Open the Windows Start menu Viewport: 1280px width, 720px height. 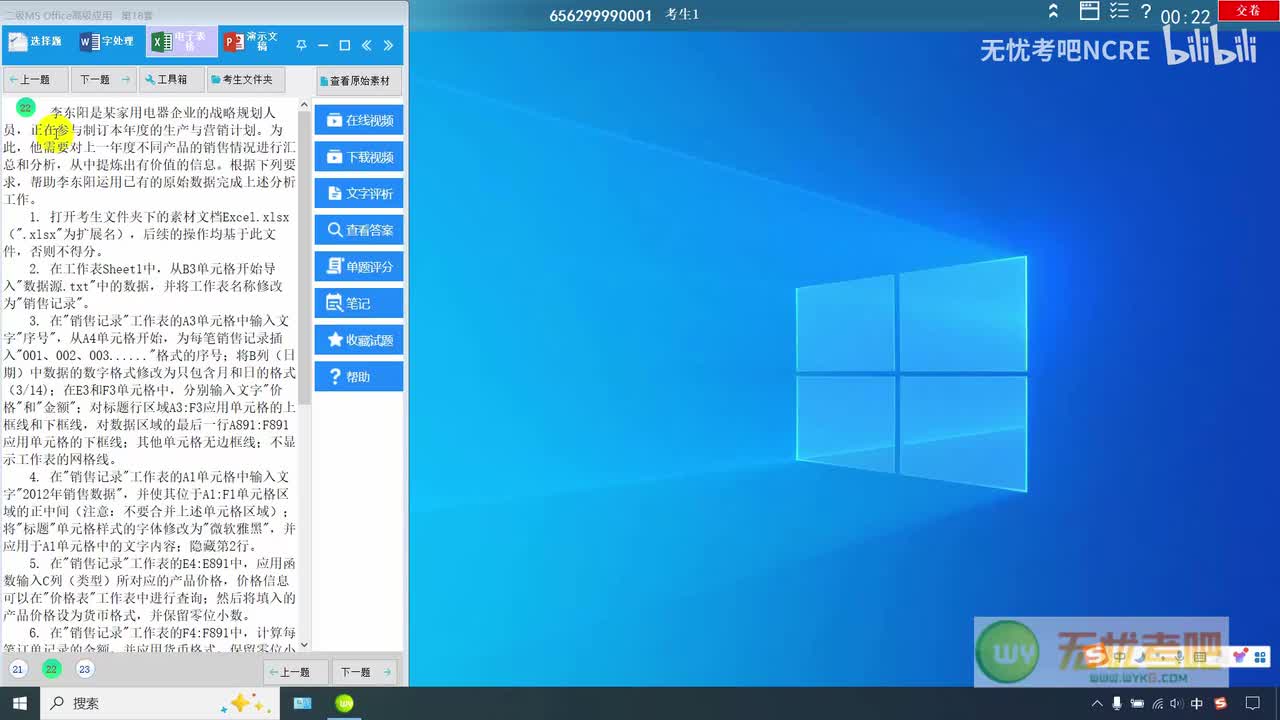[x=19, y=703]
